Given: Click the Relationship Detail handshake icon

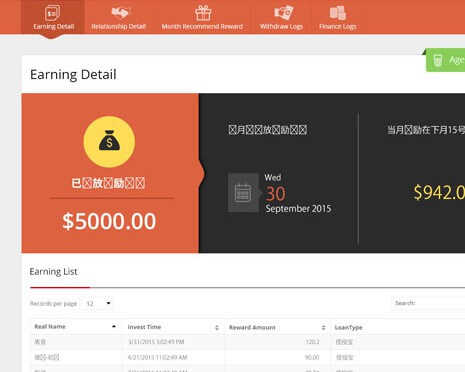Looking at the screenshot, I should [x=119, y=13].
